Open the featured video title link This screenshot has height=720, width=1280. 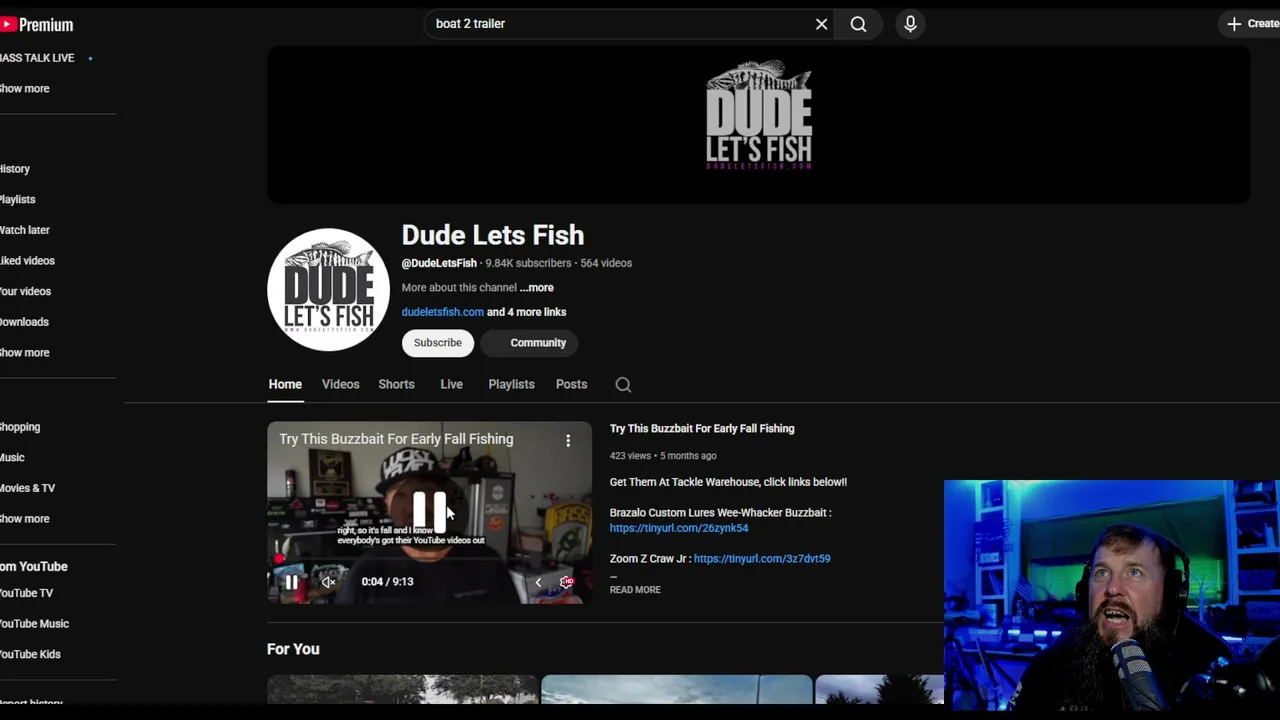pos(702,429)
